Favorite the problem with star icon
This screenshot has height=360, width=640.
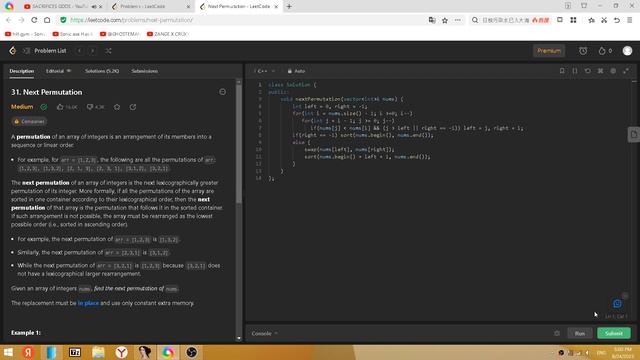[117, 107]
